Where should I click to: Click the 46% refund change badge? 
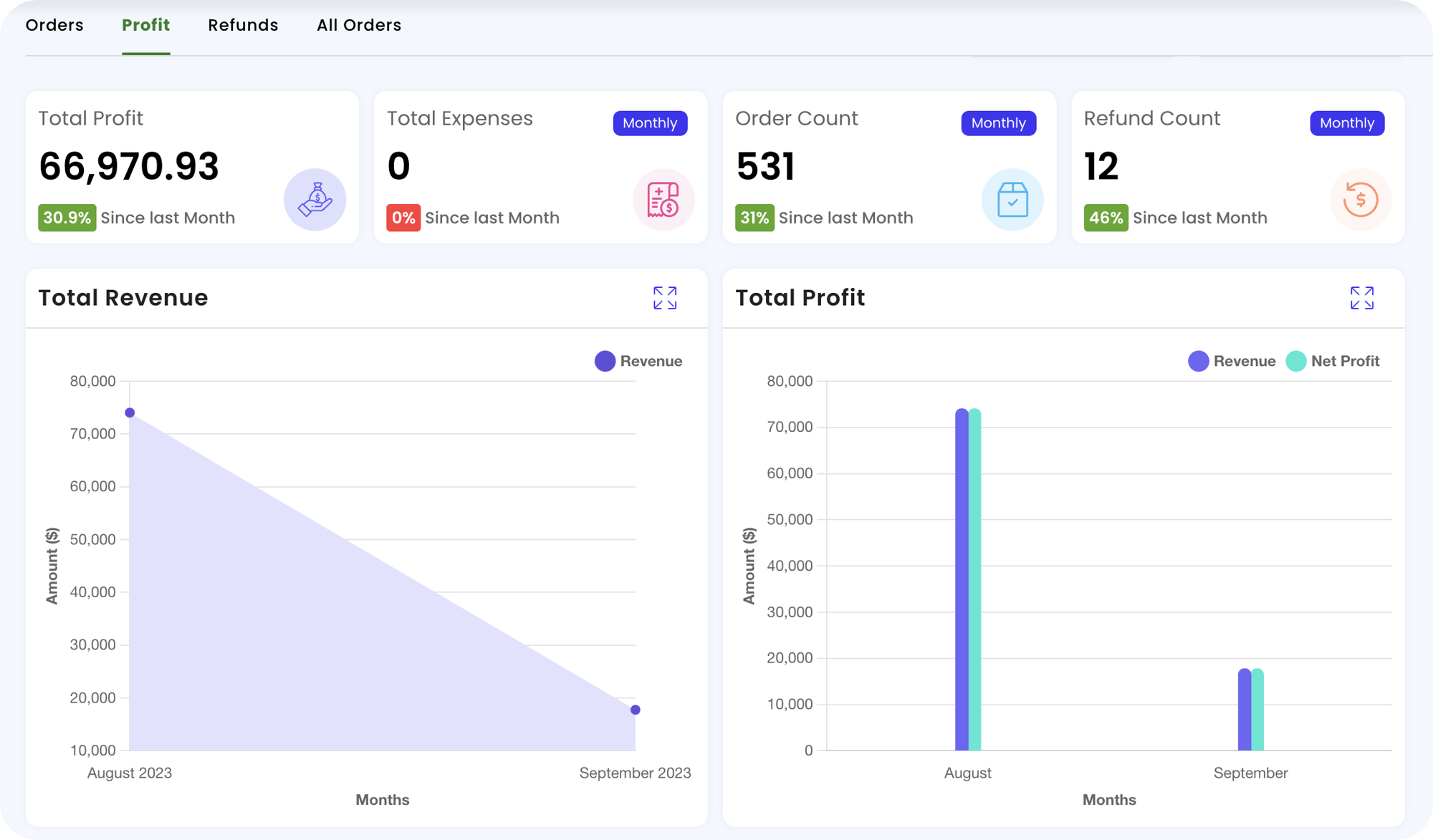pyautogui.click(x=1106, y=218)
